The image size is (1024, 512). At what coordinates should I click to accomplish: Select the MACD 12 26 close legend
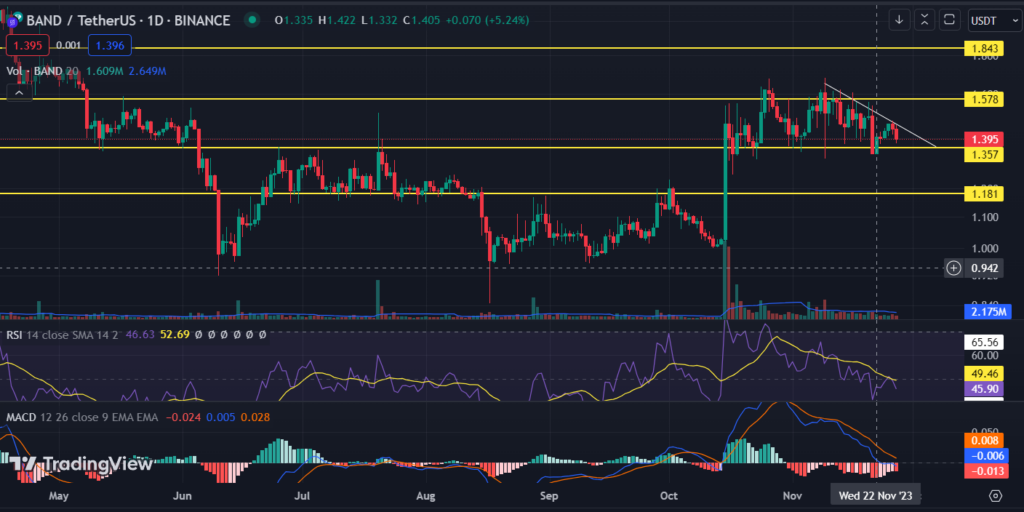(x=82, y=417)
